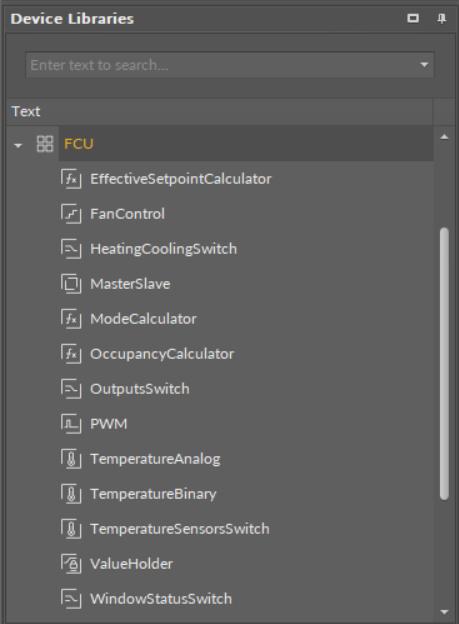The width and height of the screenshot is (459, 624).
Task: Collapse the FCU library node
Action: pyautogui.click(x=18, y=146)
